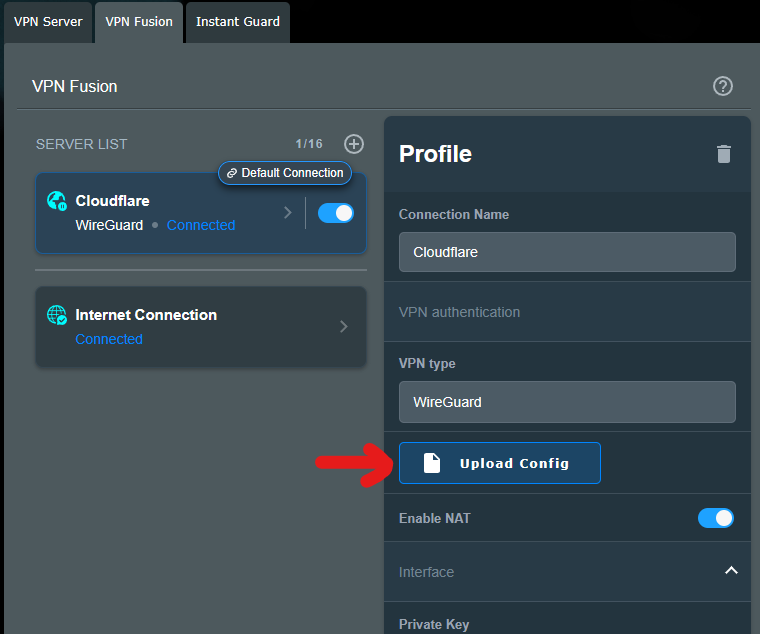
Task: Open the Instant Guard tab
Action: pos(238,21)
